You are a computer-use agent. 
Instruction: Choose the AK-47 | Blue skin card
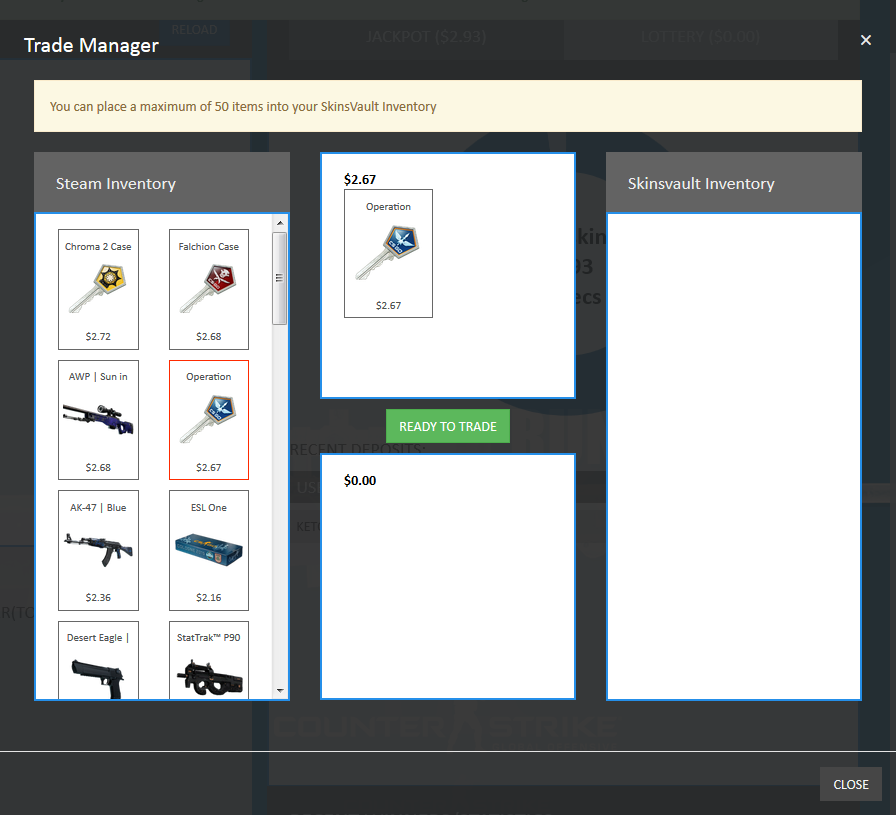pyautogui.click(x=98, y=550)
